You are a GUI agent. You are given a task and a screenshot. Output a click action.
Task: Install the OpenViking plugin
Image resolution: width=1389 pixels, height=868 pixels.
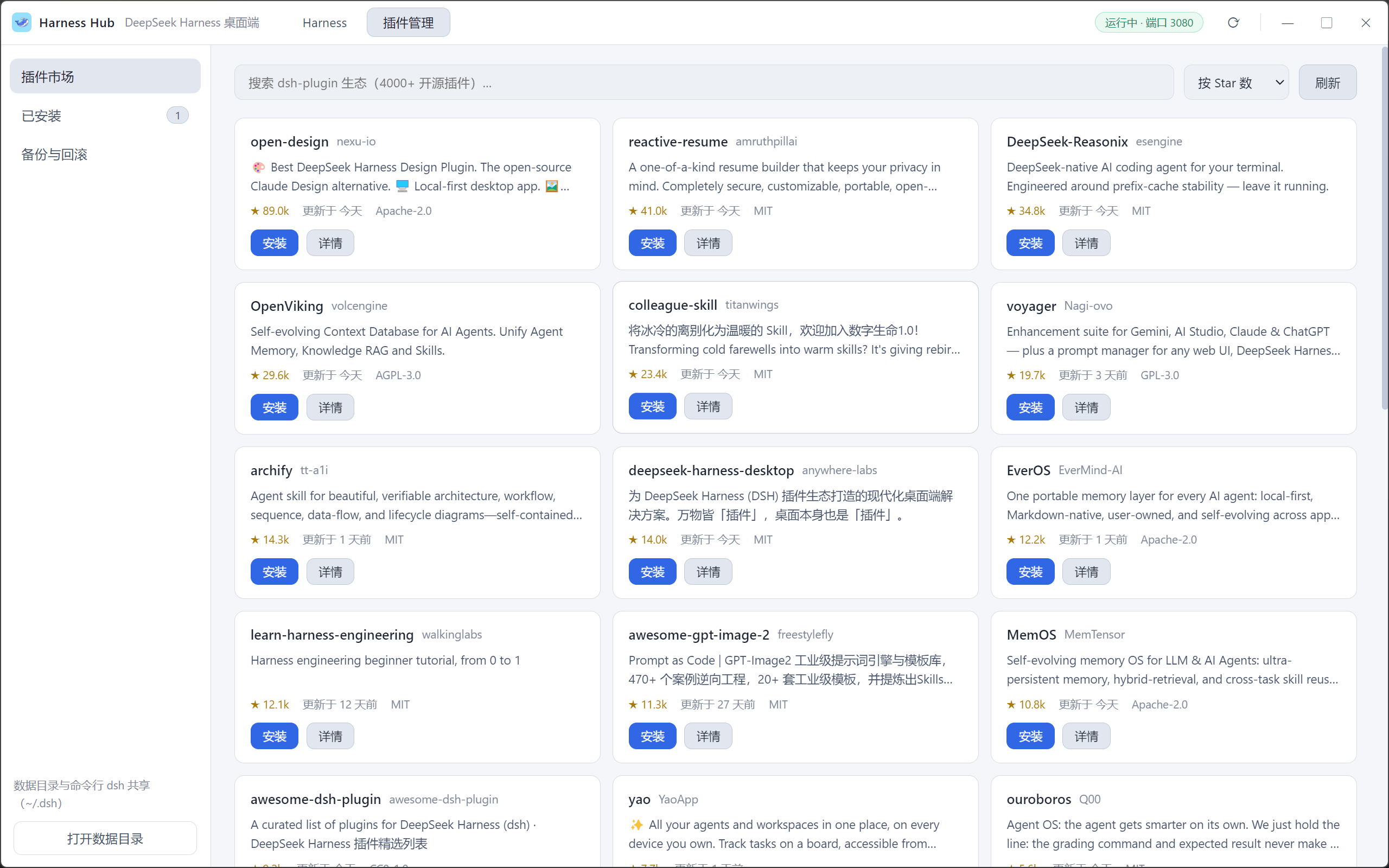(x=275, y=407)
